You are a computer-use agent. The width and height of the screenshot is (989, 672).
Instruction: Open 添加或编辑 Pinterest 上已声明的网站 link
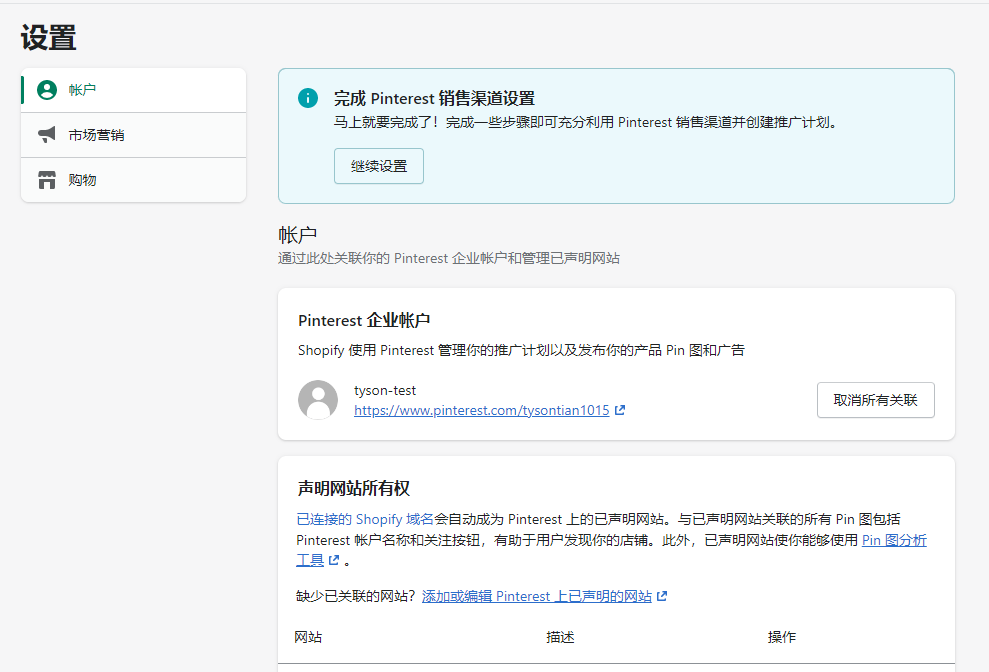(536, 596)
